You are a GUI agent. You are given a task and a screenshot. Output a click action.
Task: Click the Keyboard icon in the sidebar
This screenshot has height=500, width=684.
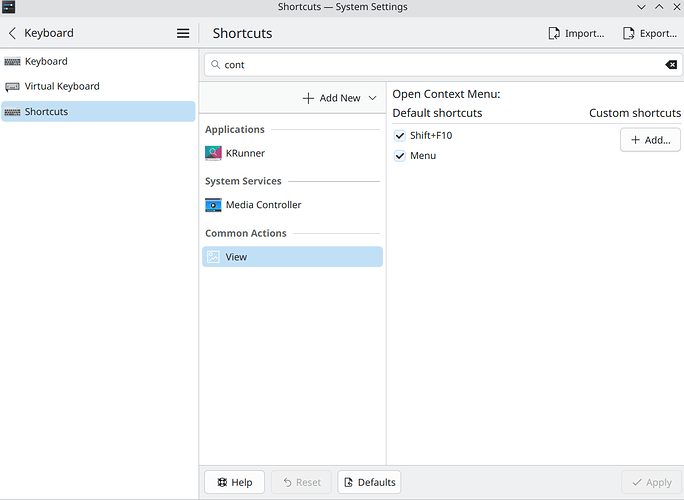click(12, 62)
